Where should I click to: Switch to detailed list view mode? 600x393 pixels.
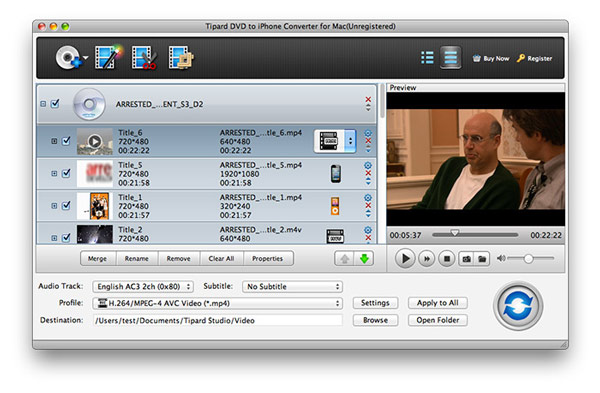click(x=450, y=58)
